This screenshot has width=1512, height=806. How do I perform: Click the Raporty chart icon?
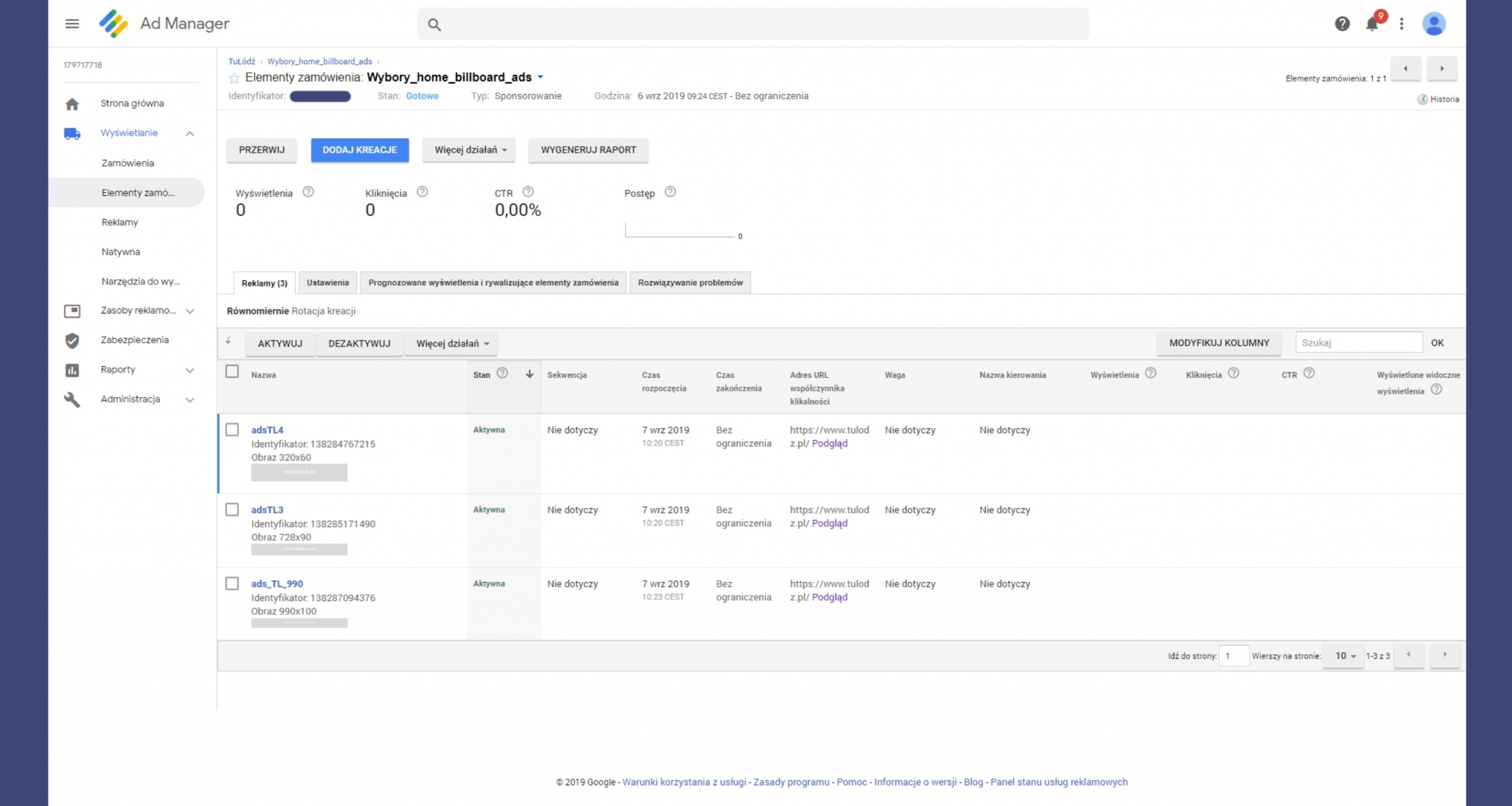[72, 370]
